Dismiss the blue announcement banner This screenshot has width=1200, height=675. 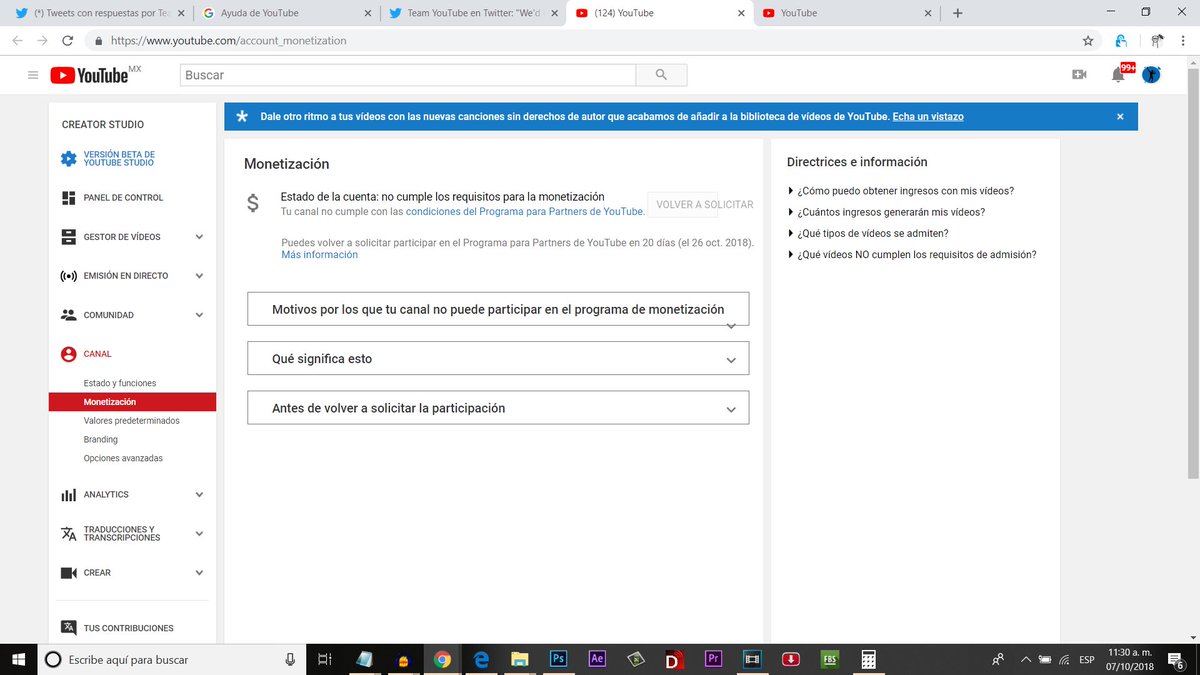1120,116
